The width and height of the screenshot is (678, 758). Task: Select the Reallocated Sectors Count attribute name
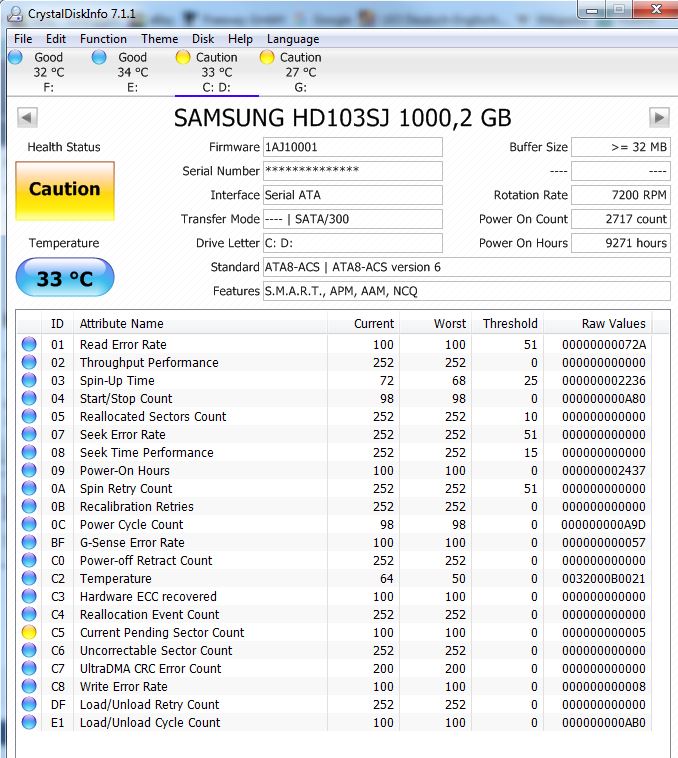pyautogui.click(x=153, y=416)
